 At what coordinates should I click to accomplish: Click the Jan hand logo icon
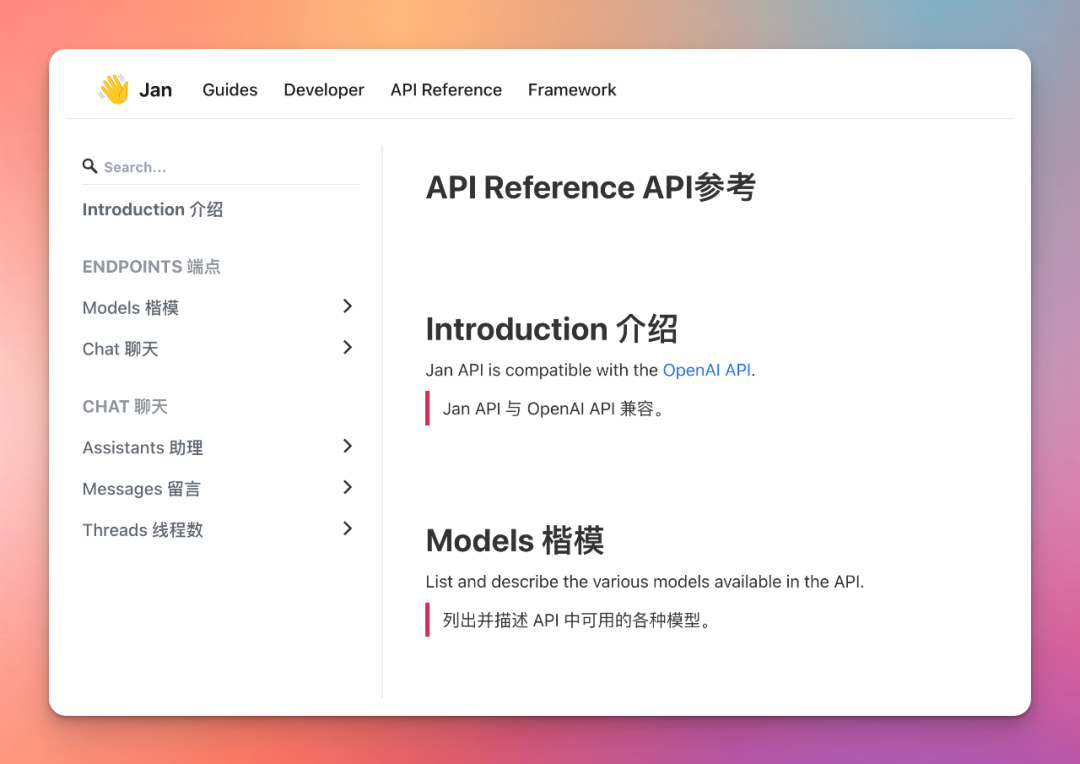112,89
